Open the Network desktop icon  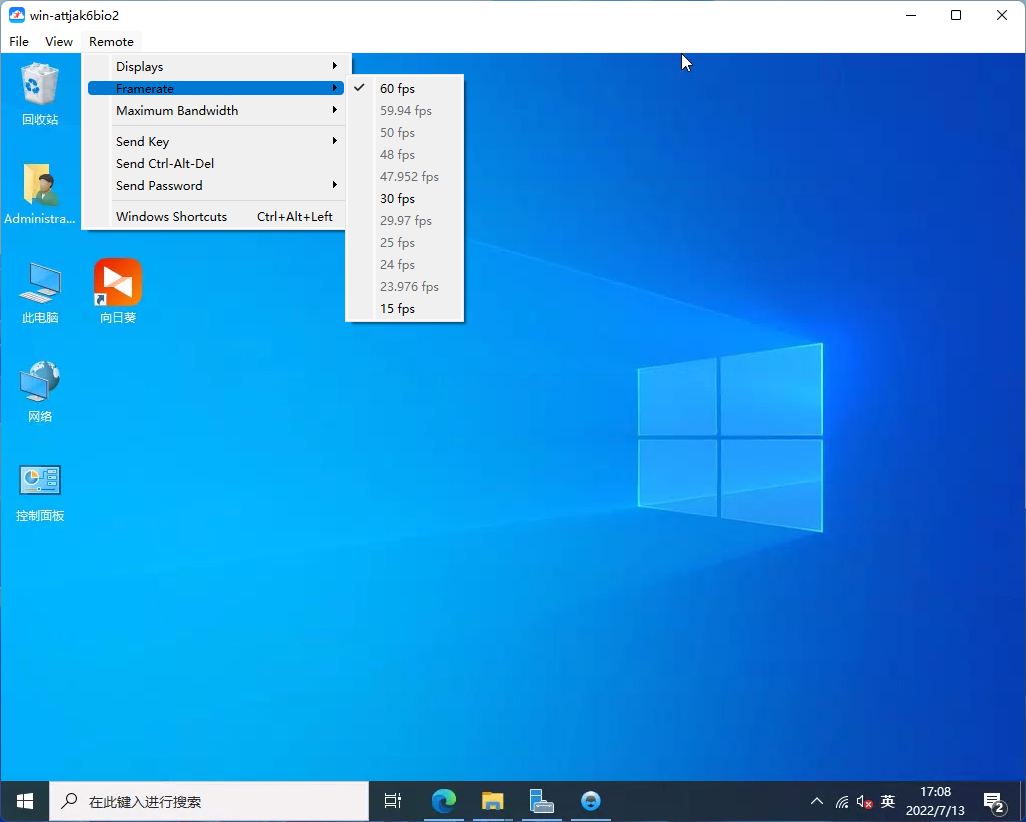(x=40, y=383)
